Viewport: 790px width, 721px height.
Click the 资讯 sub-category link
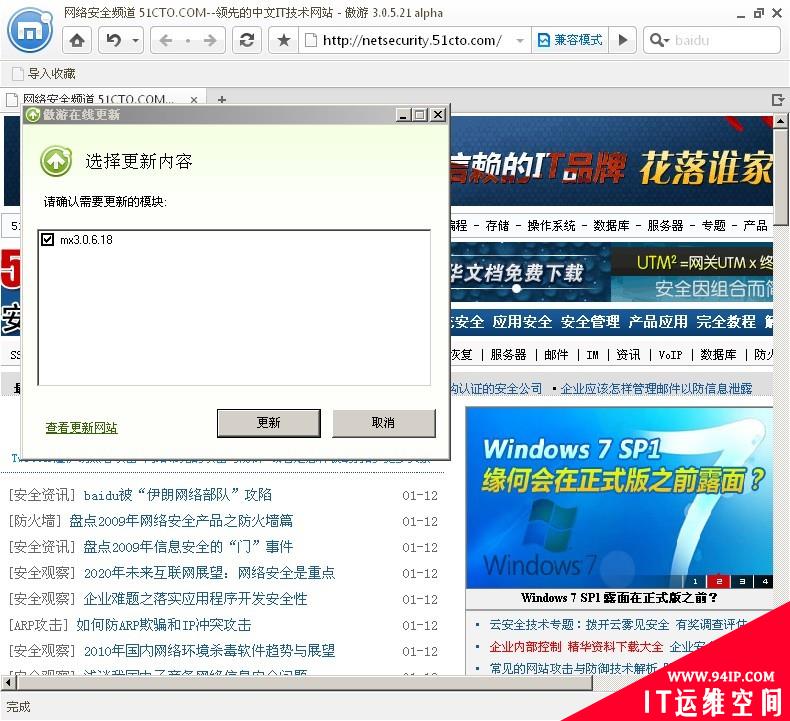coord(628,355)
